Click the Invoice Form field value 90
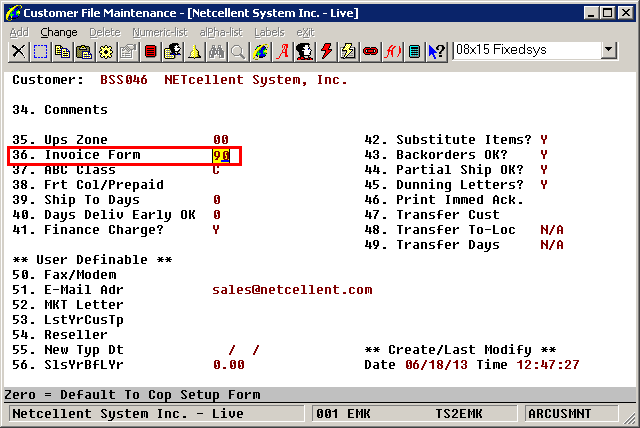The height and width of the screenshot is (428, 640). pyautogui.click(x=221, y=155)
